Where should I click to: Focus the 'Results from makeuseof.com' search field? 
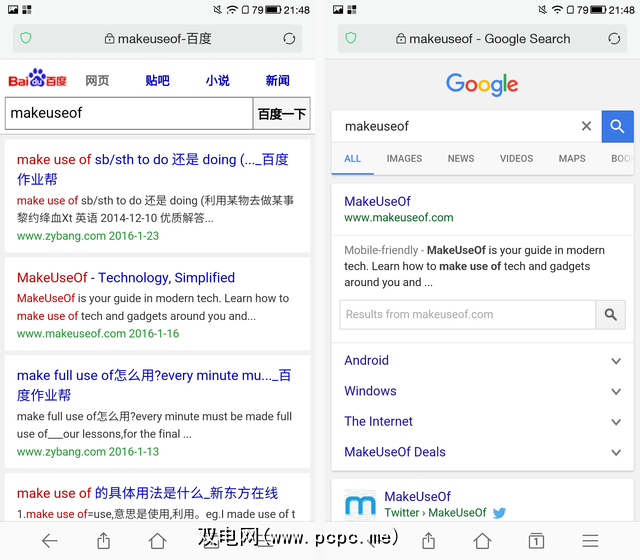(x=467, y=315)
